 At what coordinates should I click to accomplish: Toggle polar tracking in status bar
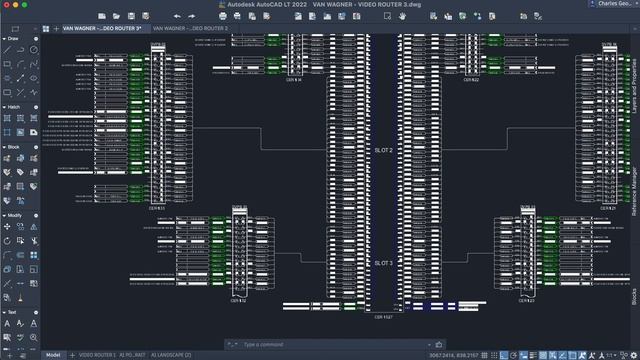(x=513, y=356)
